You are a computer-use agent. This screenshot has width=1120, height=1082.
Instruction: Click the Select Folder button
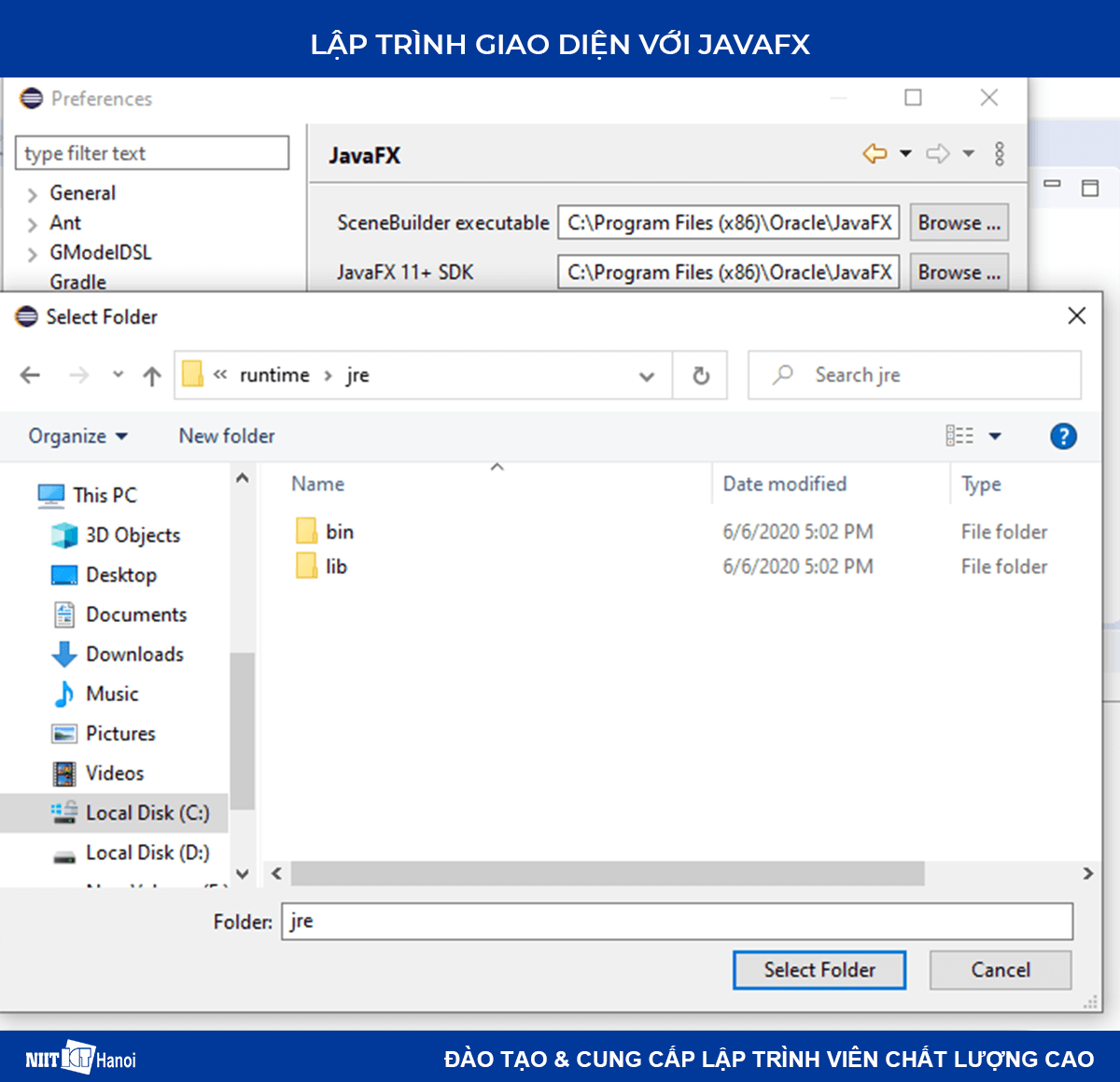point(819,969)
